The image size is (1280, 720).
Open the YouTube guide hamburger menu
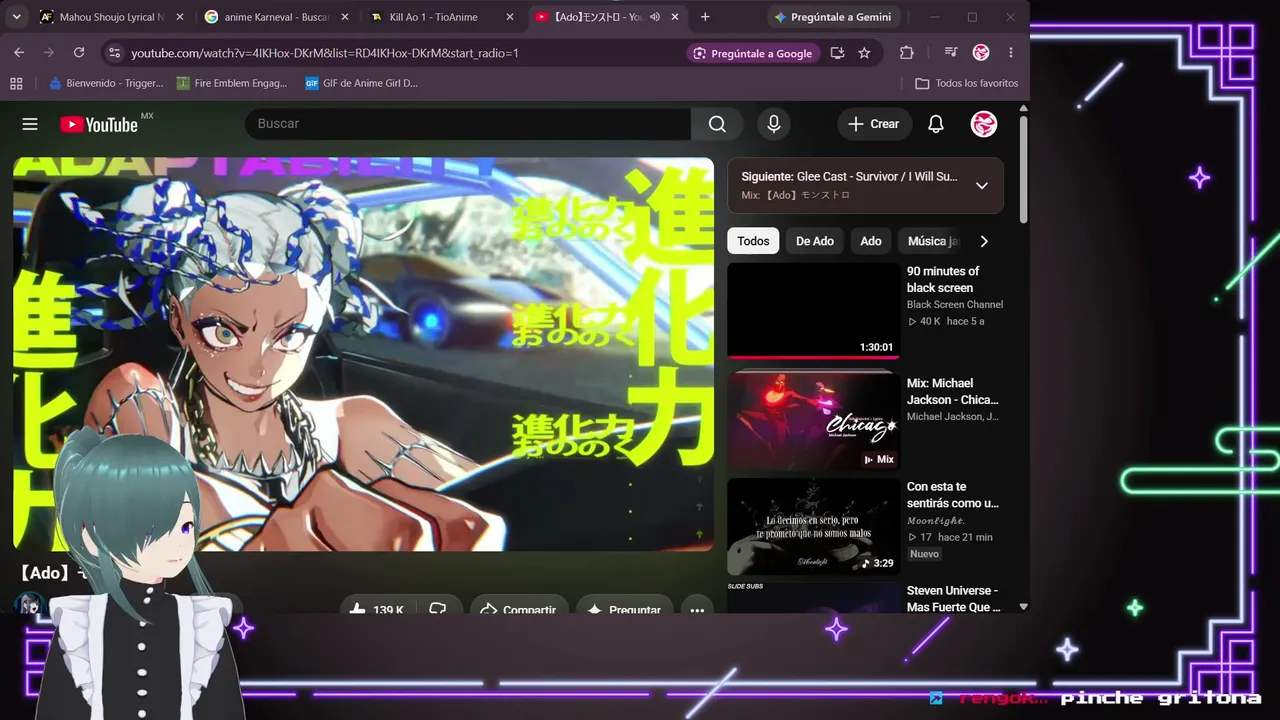[30, 124]
